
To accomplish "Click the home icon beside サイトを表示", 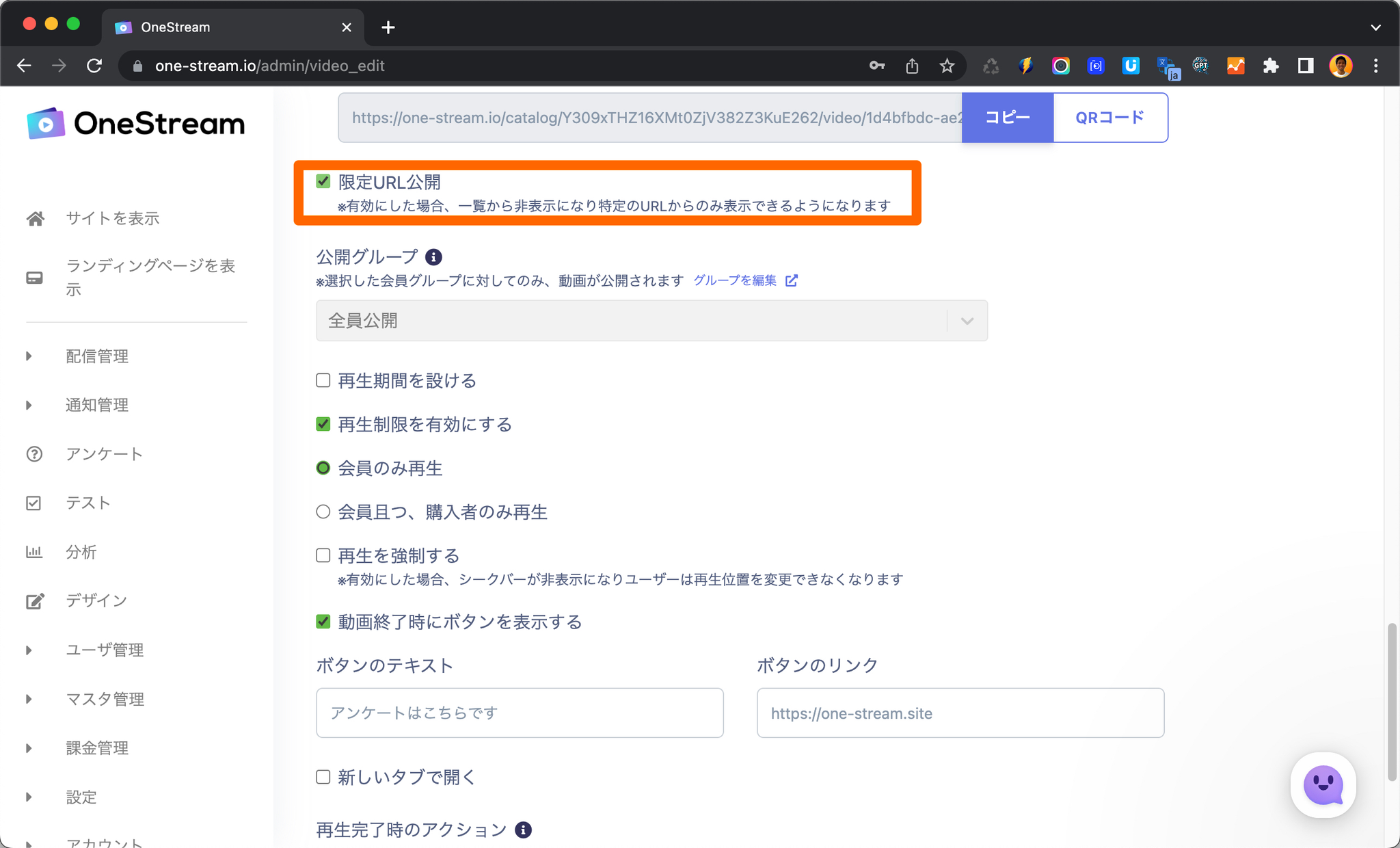I will pyautogui.click(x=36, y=219).
